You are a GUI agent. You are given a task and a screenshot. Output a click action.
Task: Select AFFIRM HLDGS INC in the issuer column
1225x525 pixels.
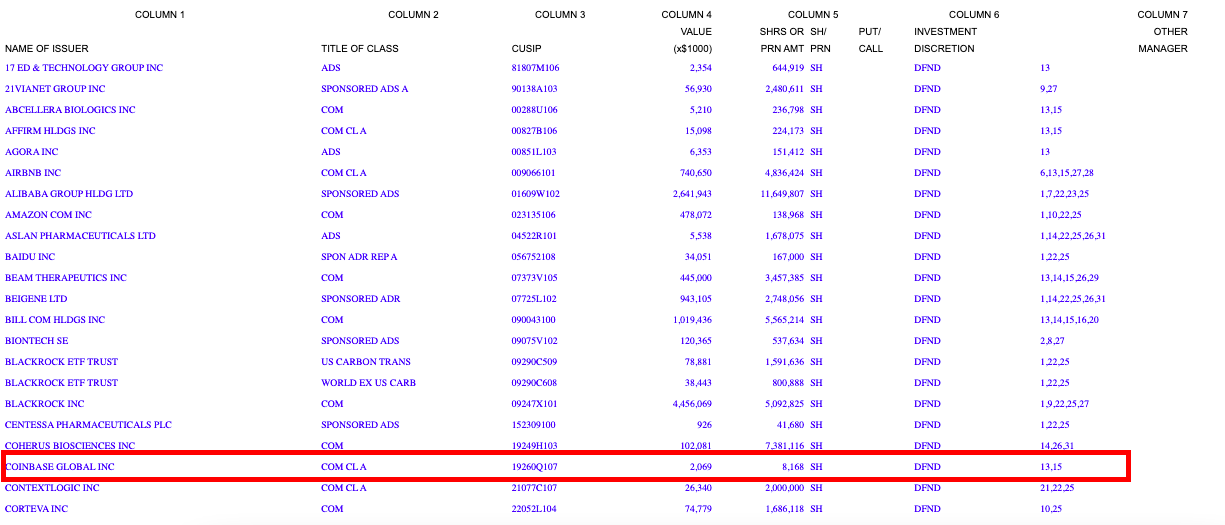coord(50,131)
